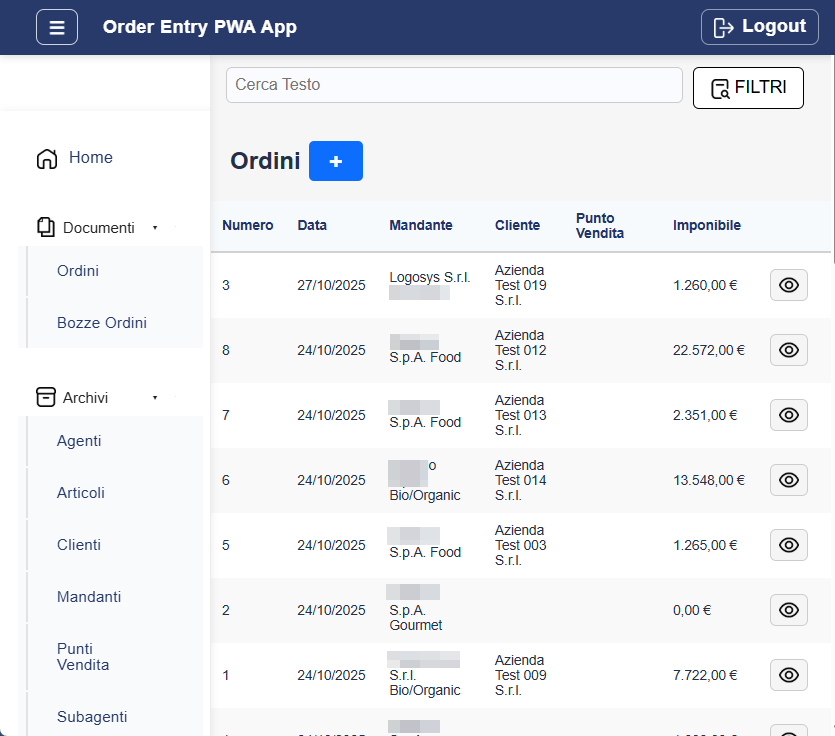Viewport: 835px width, 736px height.
Task: Open Bozze Ordini in sidebar
Action: pos(102,323)
